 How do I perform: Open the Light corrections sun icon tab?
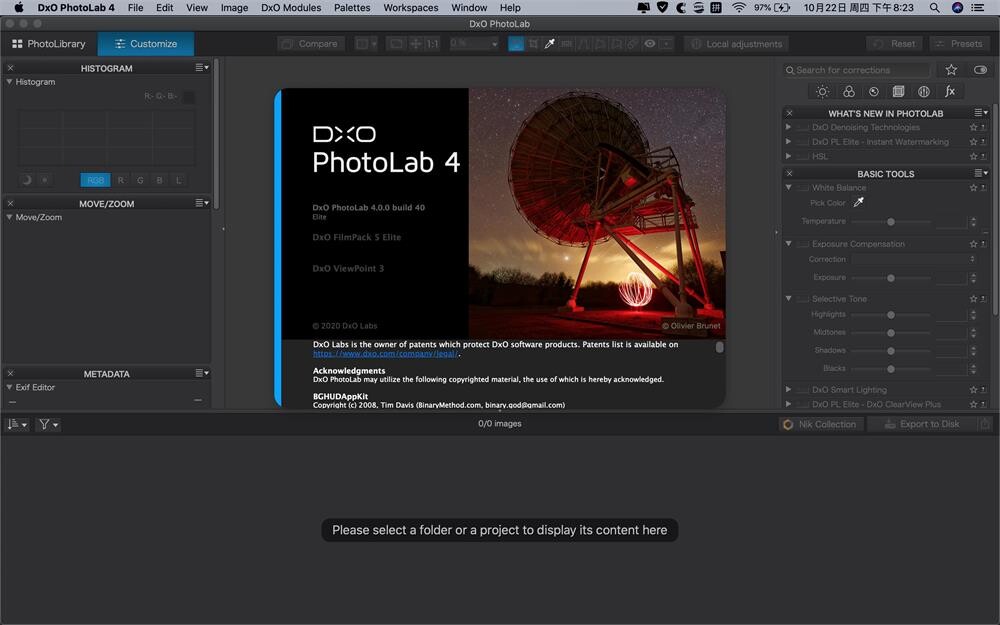[x=822, y=92]
